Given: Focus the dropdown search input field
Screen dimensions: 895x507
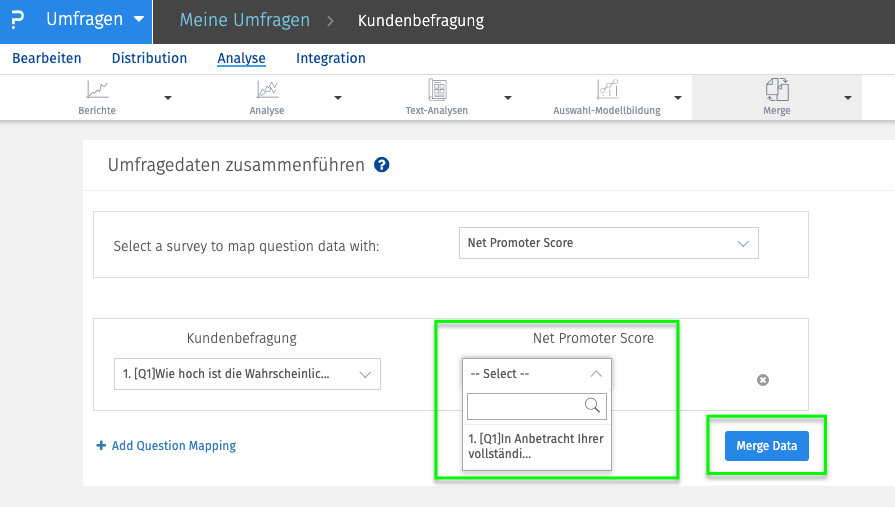Looking at the screenshot, I should pyautogui.click(x=537, y=406).
